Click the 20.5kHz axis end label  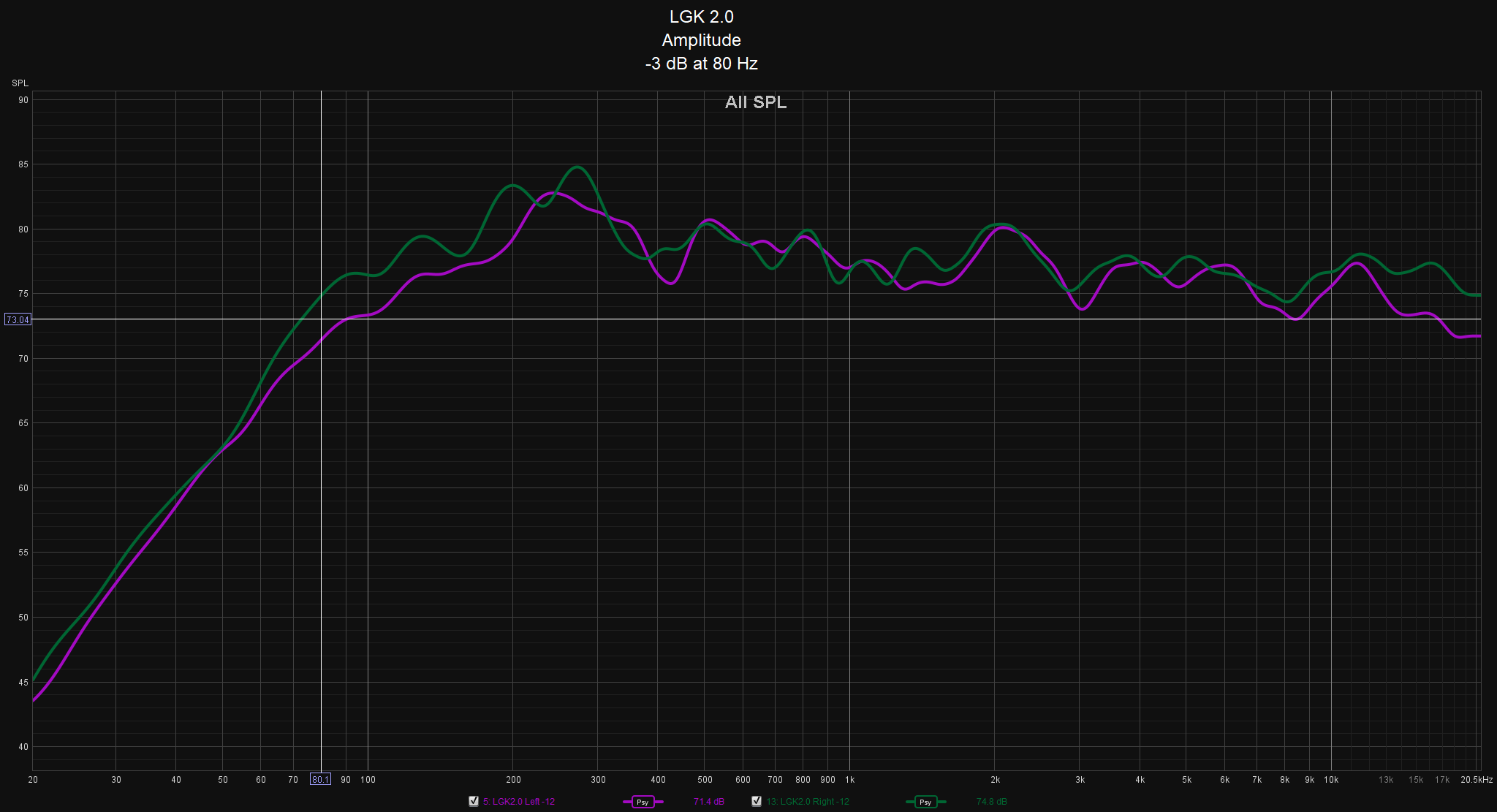pos(1477,780)
